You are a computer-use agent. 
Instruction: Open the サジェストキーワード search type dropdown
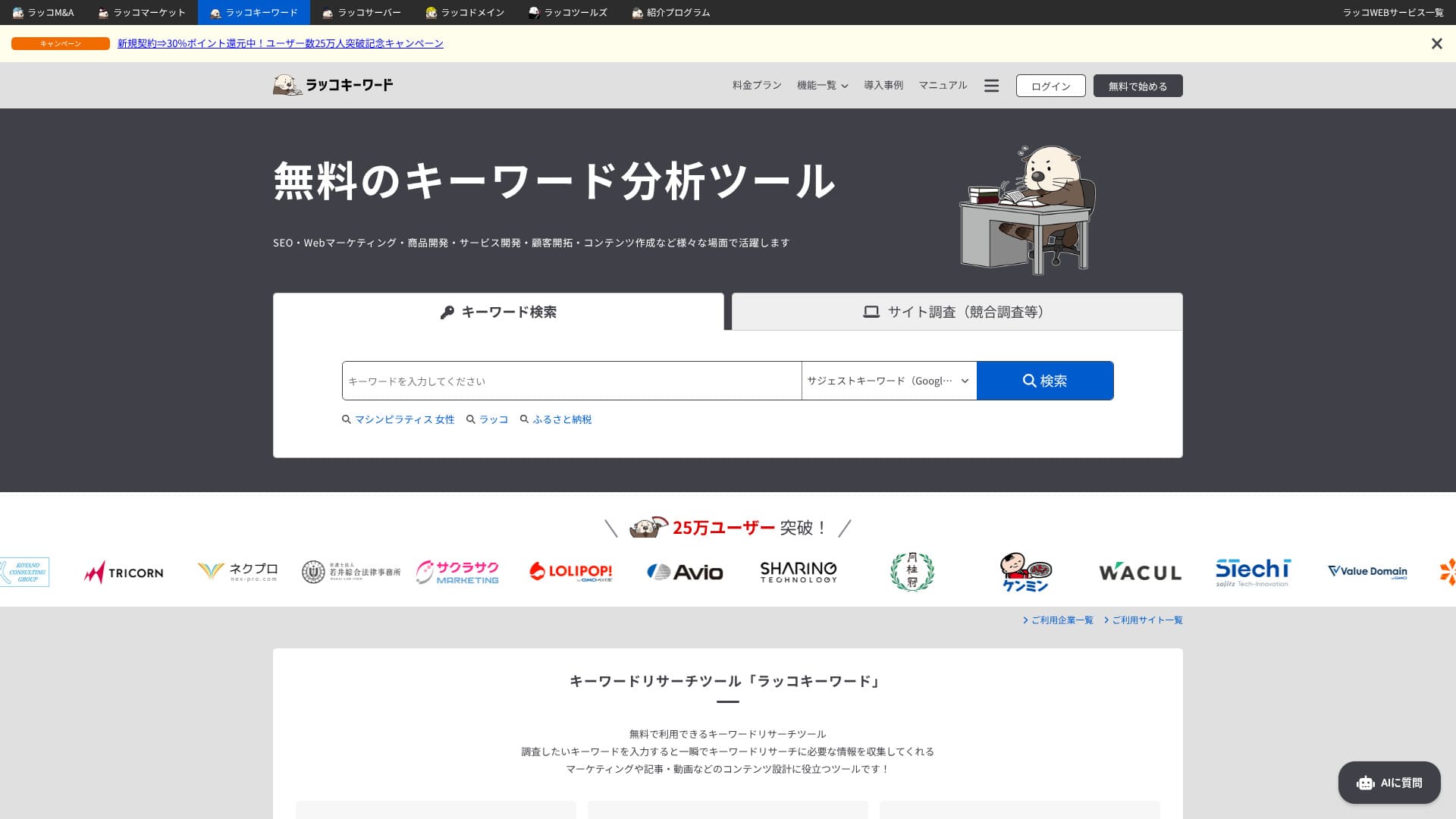tap(888, 381)
